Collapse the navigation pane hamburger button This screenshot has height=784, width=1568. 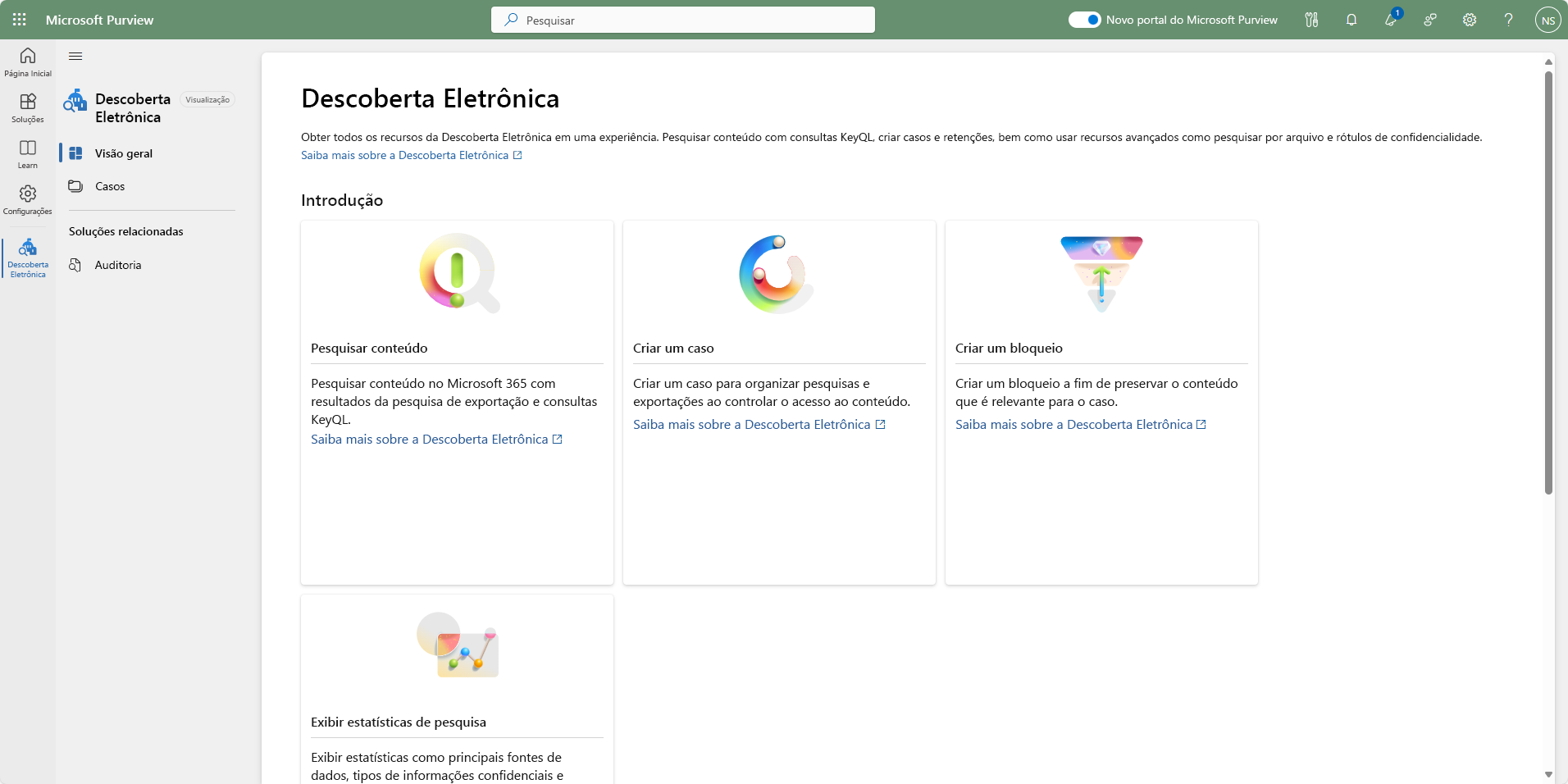point(75,57)
